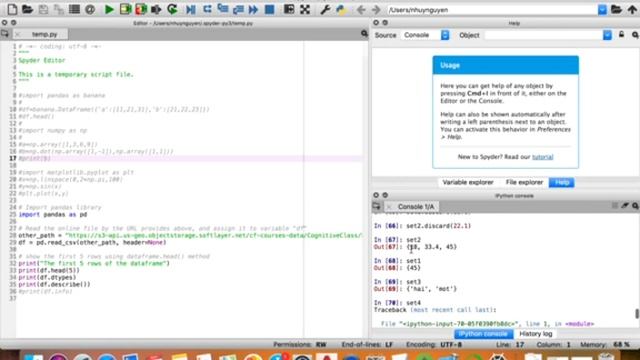Go back to previous cursor position

[360, 9]
